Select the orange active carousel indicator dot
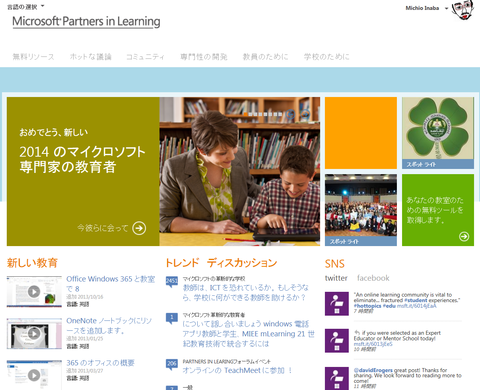 pos(245,114)
